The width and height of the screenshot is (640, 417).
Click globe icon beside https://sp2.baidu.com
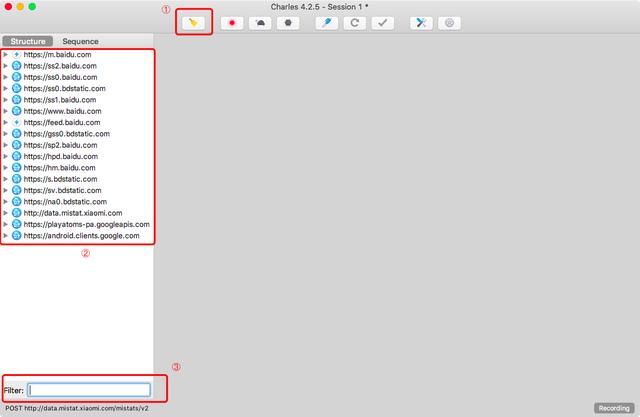coord(17,145)
